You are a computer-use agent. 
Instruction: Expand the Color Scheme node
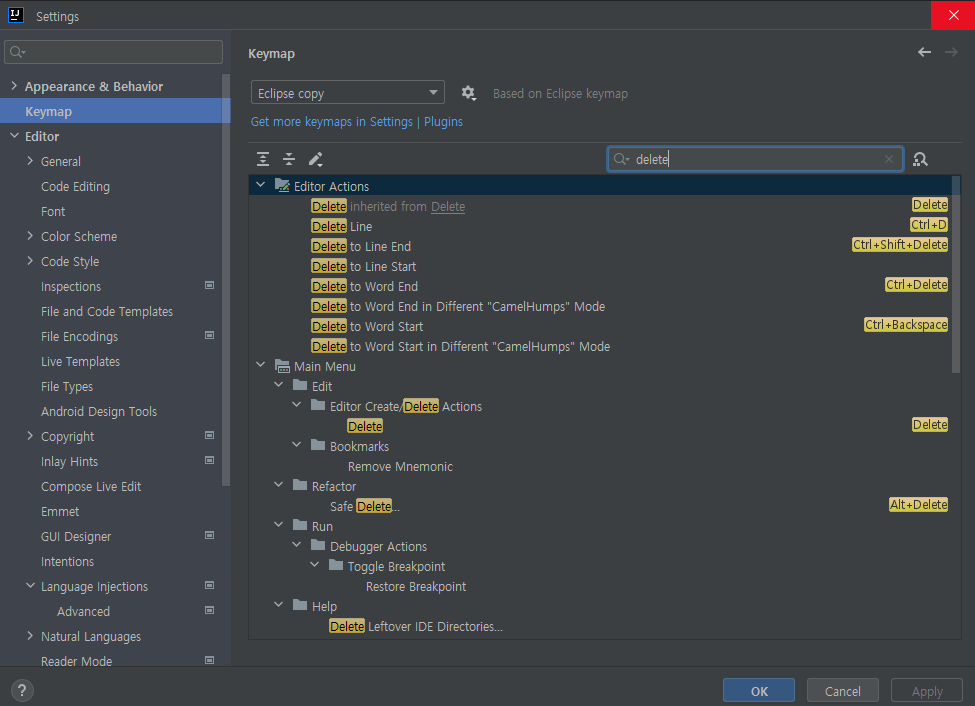click(30, 236)
